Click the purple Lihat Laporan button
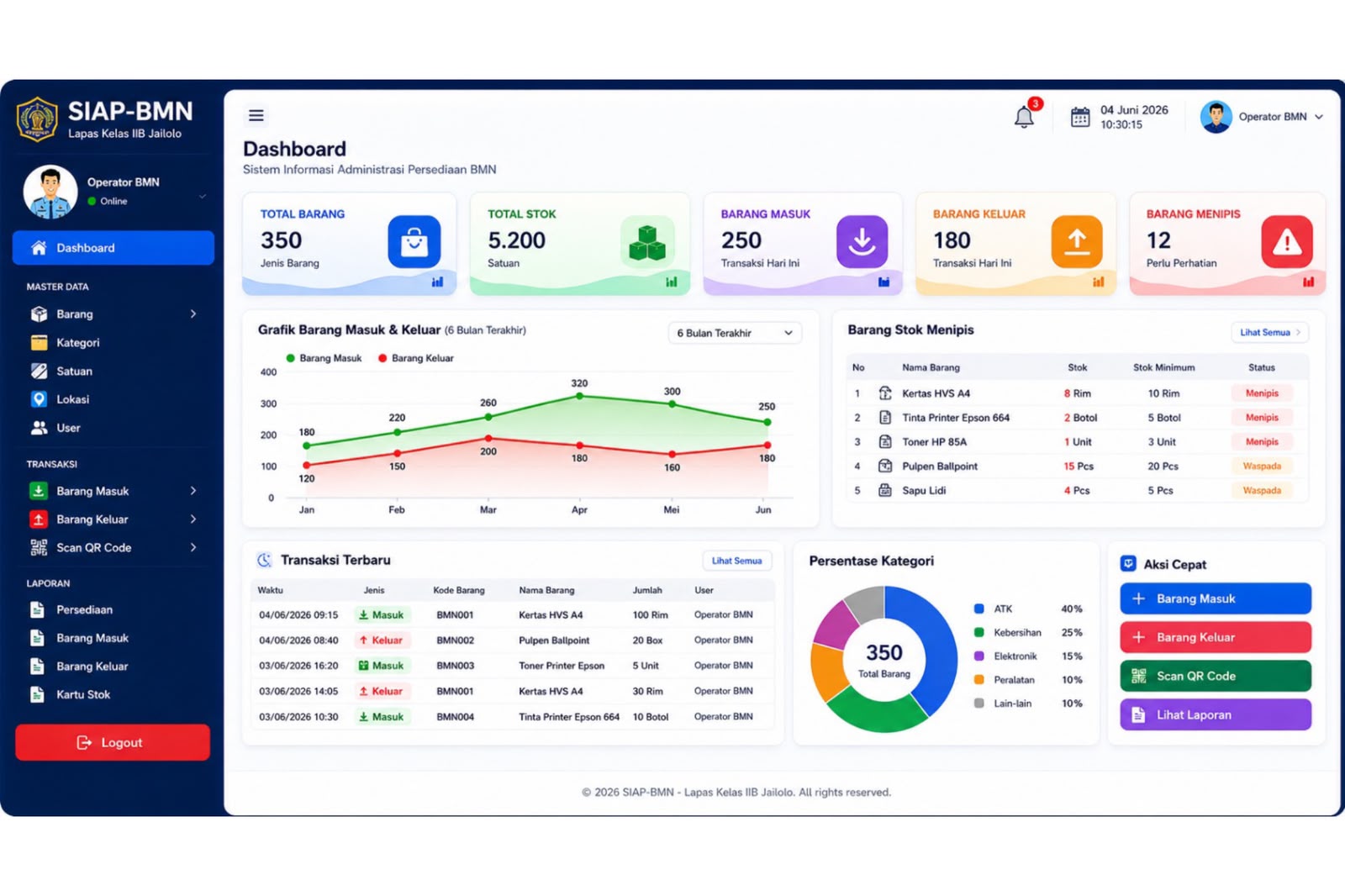This screenshot has width=1345, height=896. tap(1216, 714)
